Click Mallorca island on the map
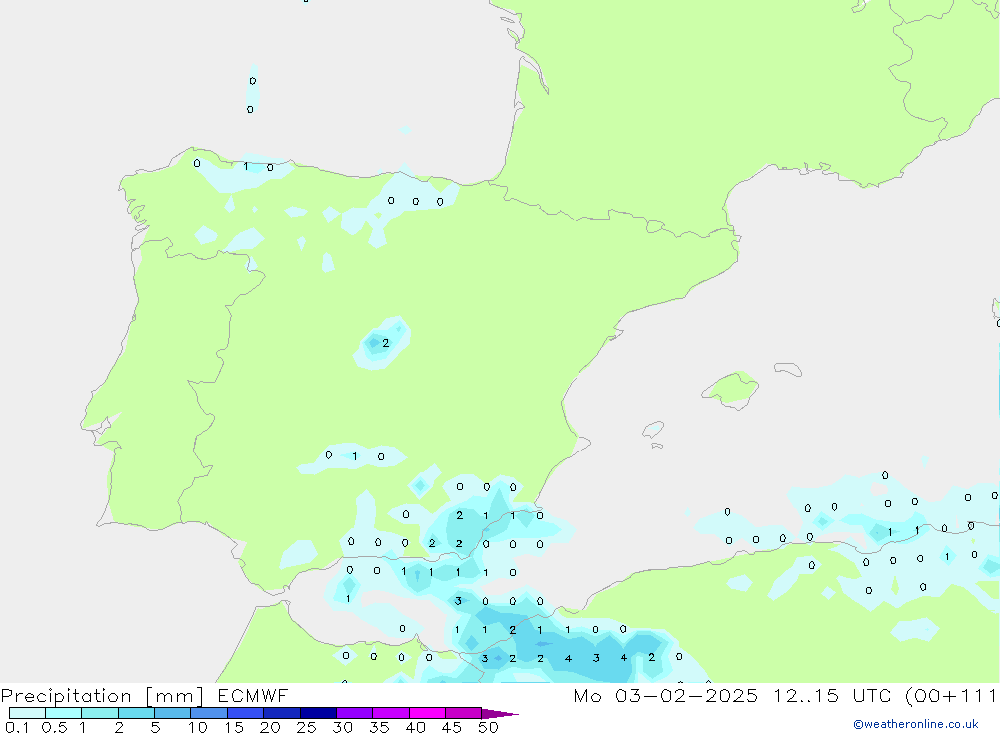1000x733 pixels. pyautogui.click(x=731, y=388)
